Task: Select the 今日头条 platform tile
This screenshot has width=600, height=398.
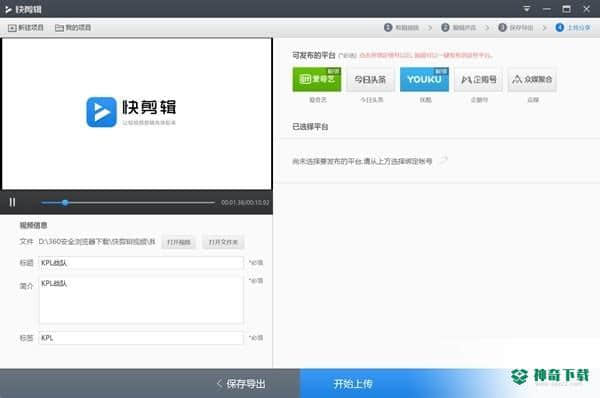Action: click(370, 79)
